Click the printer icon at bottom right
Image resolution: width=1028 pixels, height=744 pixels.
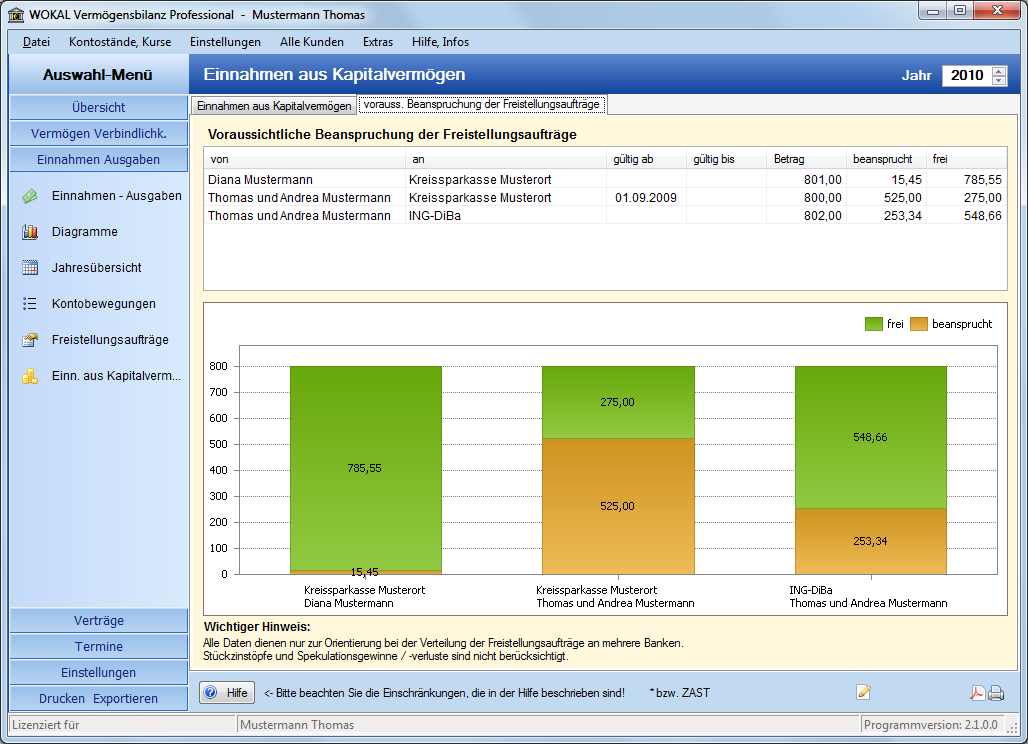point(996,693)
